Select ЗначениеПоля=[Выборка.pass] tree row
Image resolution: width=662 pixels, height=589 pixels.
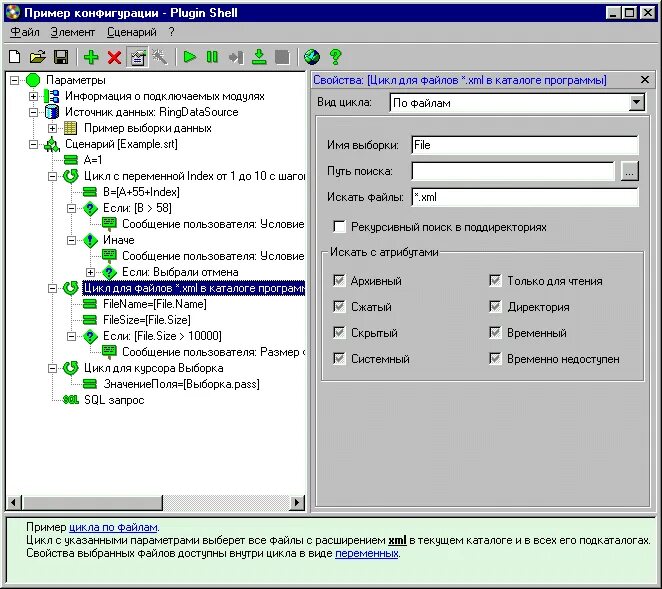tap(182, 384)
